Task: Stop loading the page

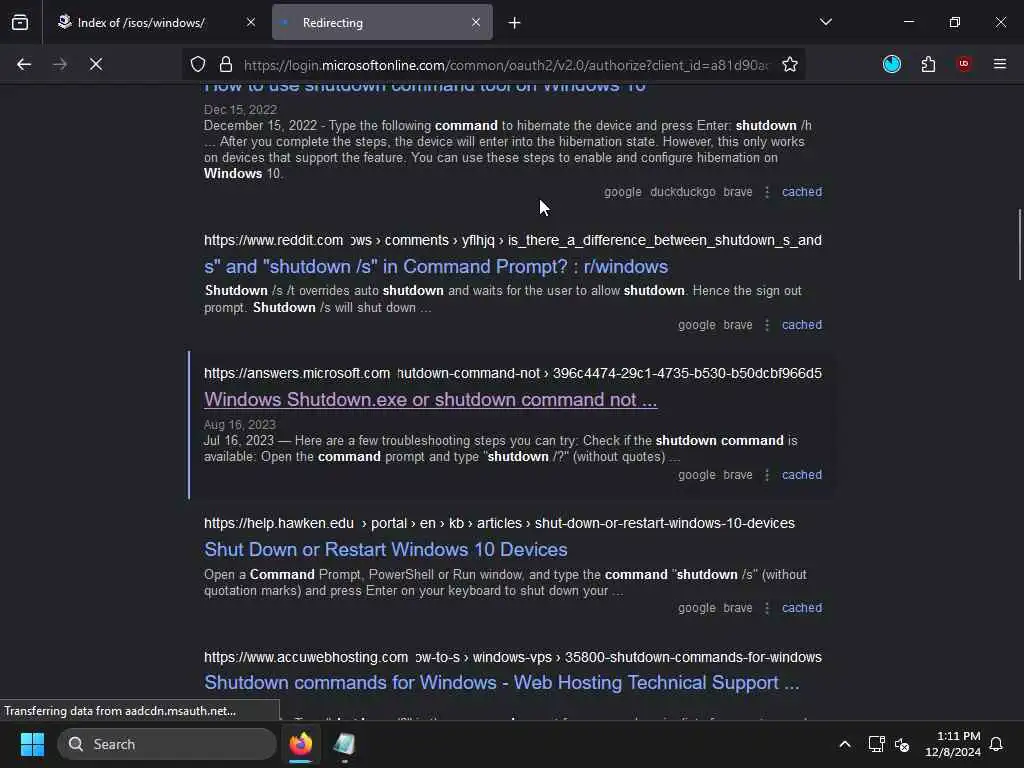Action: (95, 64)
